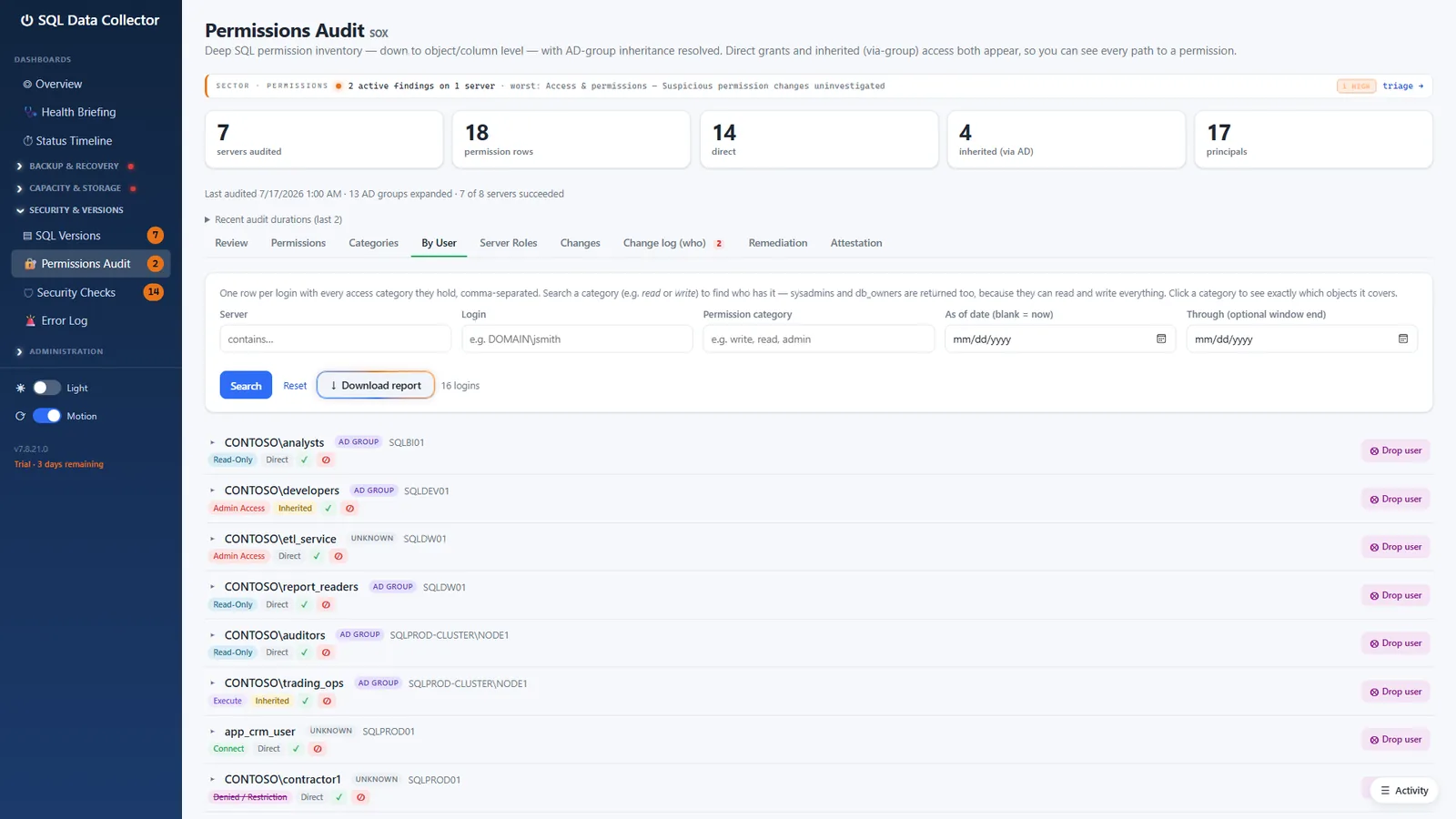
Task: Follow the triage link in findings banner
Action: click(x=1402, y=86)
